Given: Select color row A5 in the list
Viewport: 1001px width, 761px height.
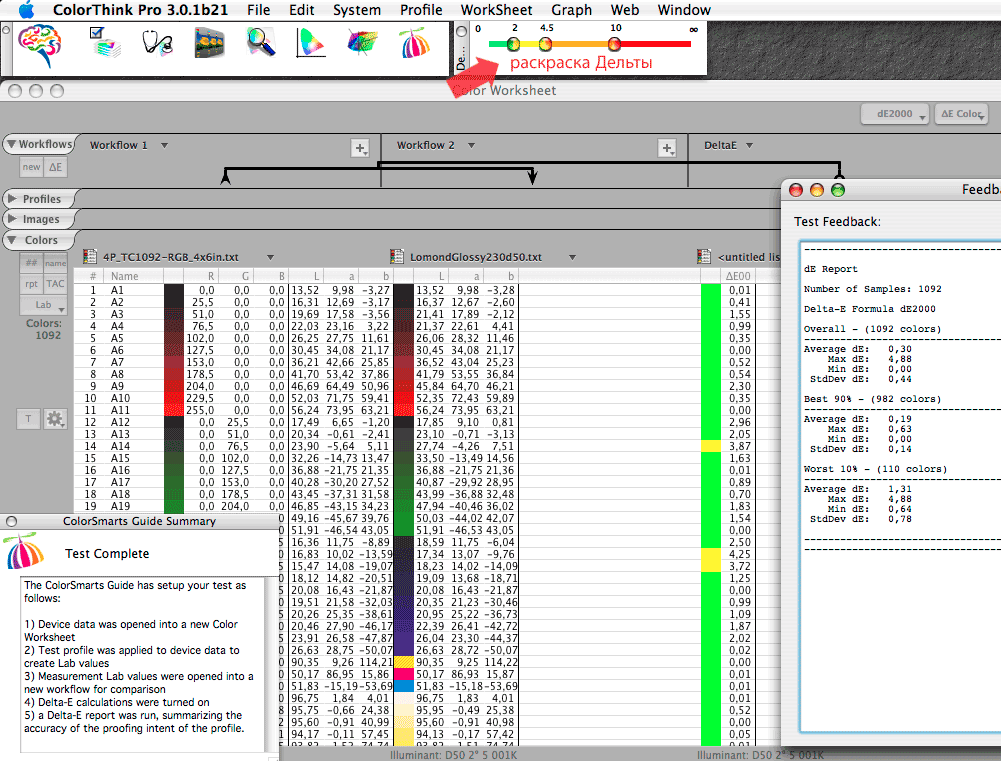Looking at the screenshot, I should 297,338.
